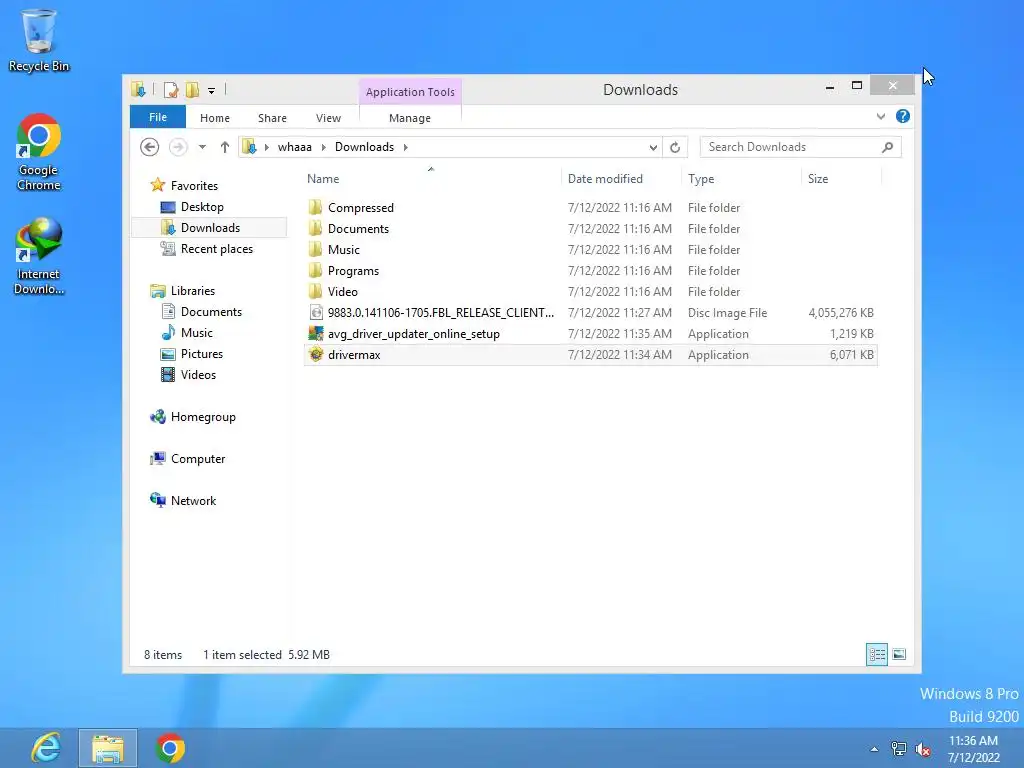Open the File ribbon tab
1024x768 pixels.
(158, 117)
